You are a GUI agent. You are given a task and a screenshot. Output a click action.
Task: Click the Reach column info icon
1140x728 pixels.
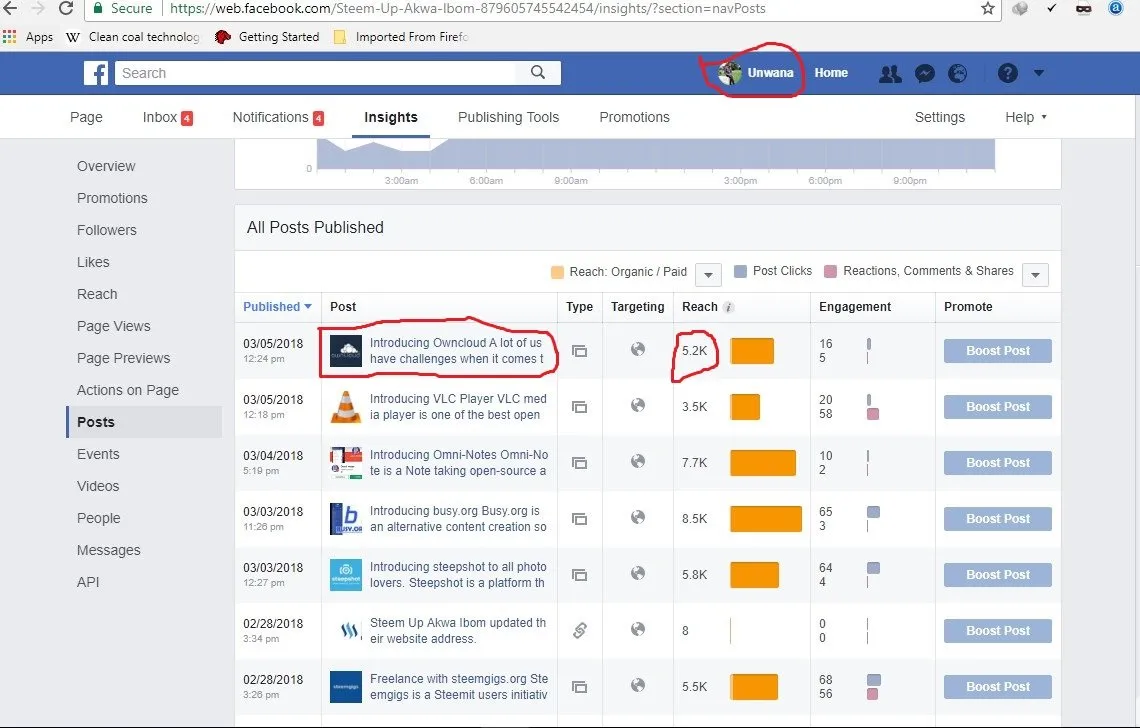[728, 308]
